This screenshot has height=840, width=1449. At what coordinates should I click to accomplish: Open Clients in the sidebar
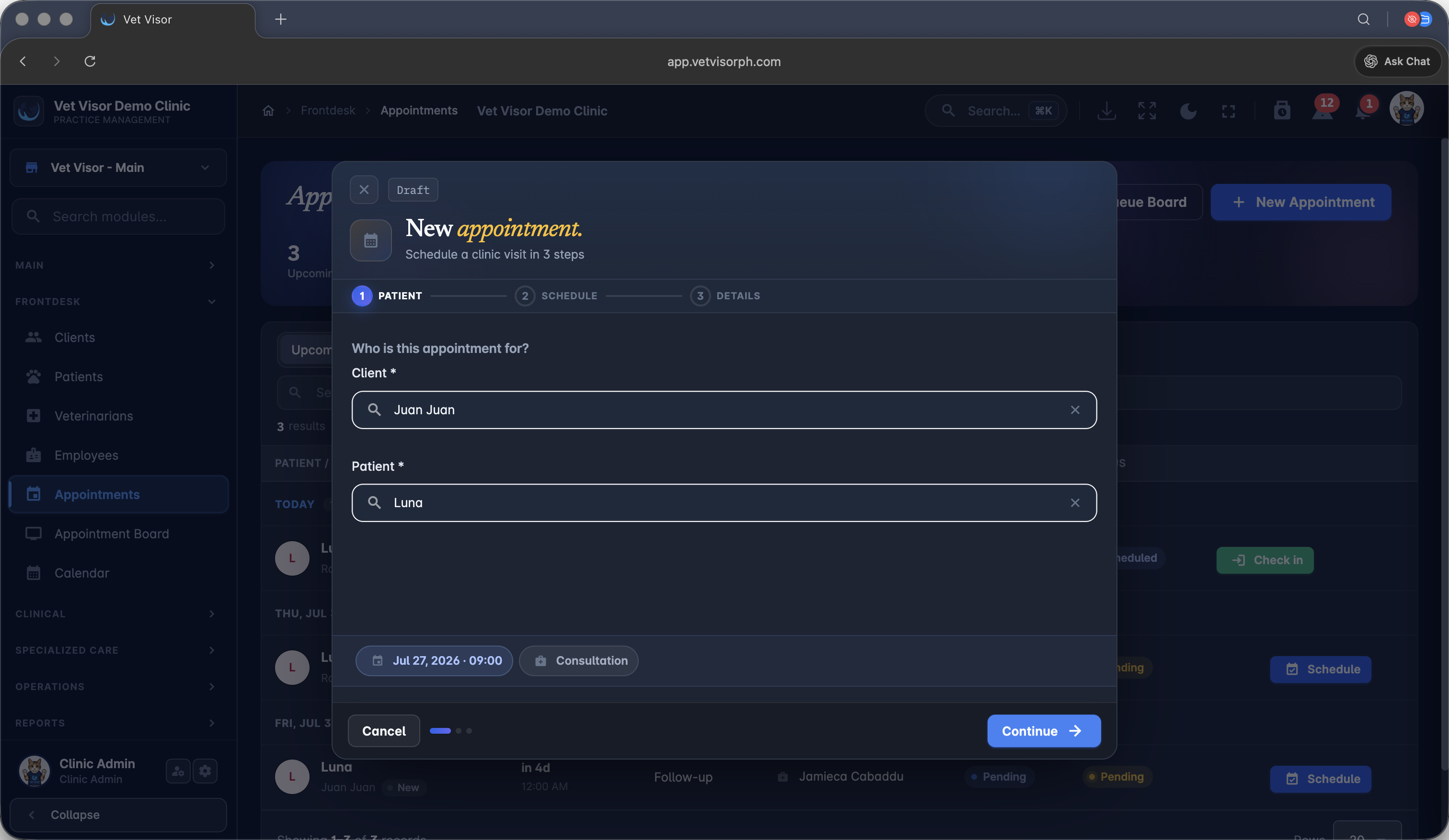(118, 337)
